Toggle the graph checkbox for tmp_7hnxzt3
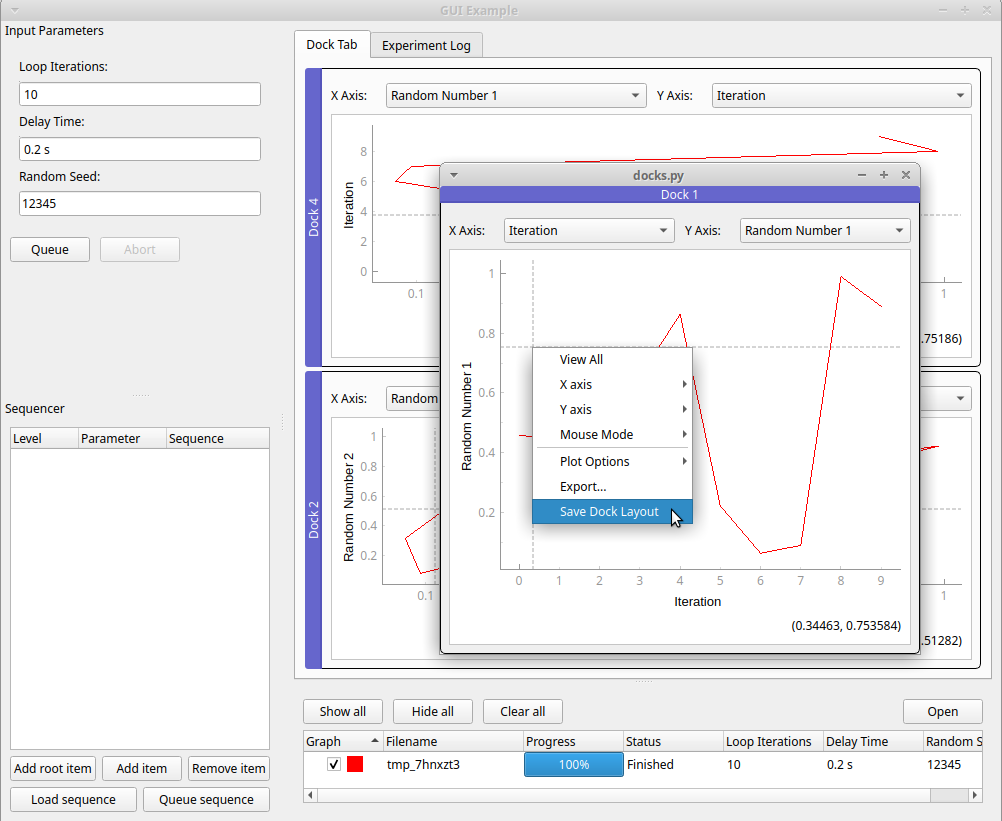 coord(334,765)
